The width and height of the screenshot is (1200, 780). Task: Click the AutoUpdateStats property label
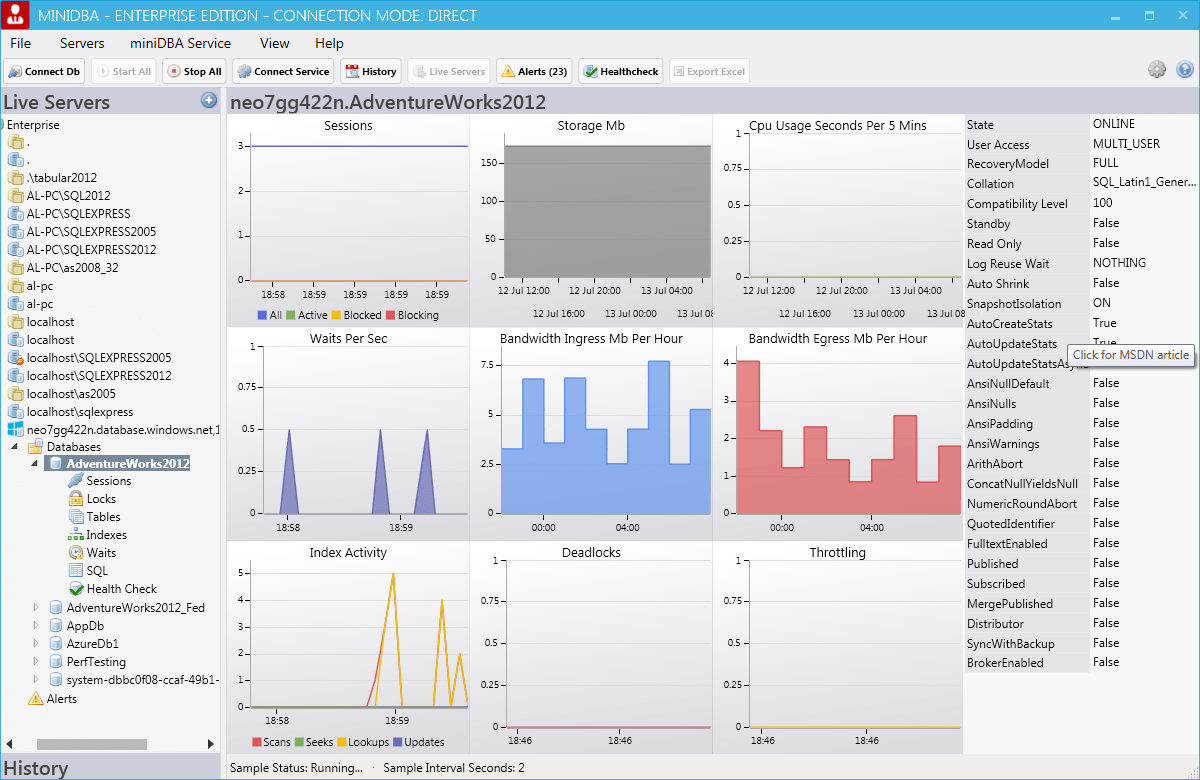click(x=1012, y=344)
